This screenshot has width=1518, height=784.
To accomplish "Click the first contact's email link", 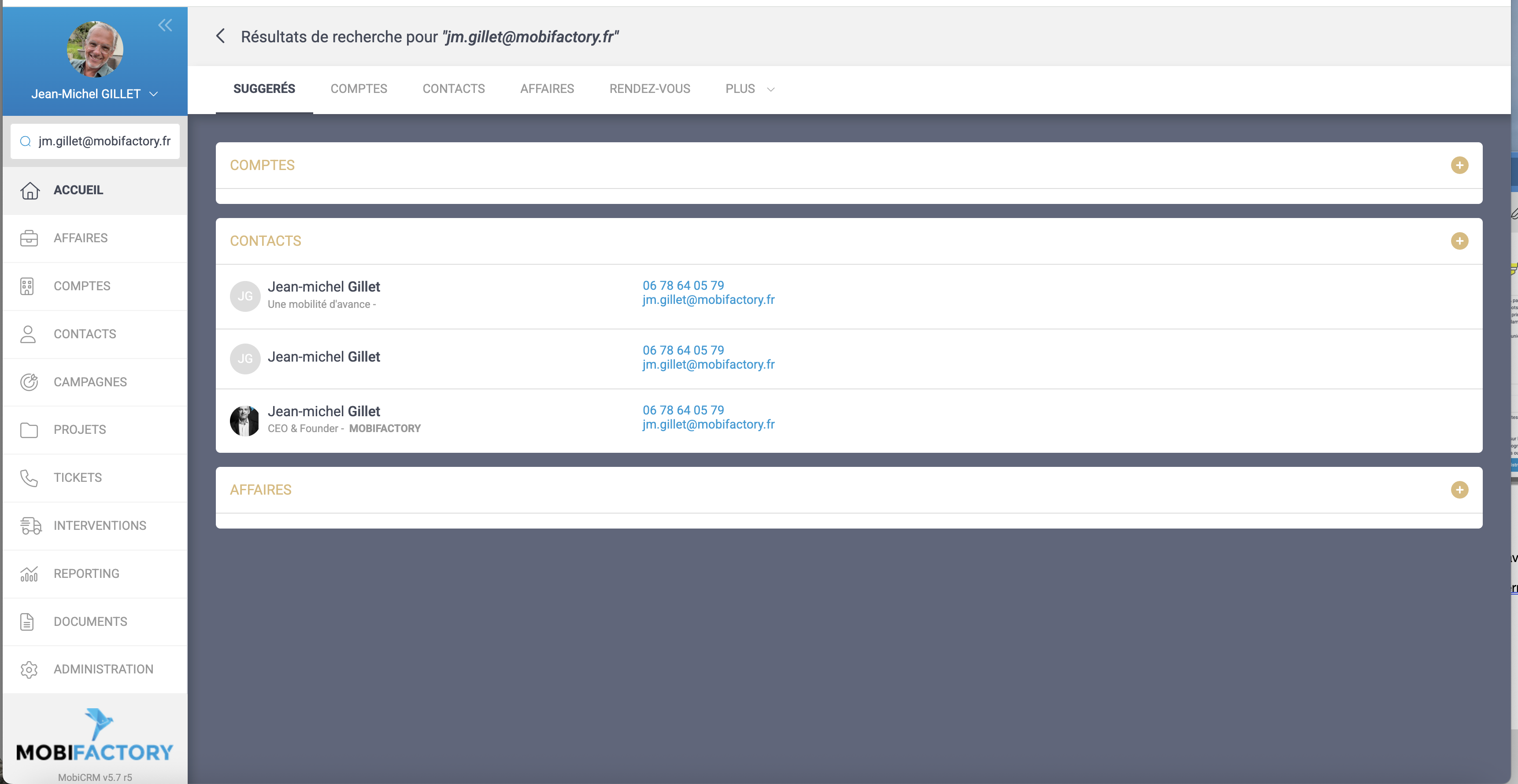I will pos(708,300).
